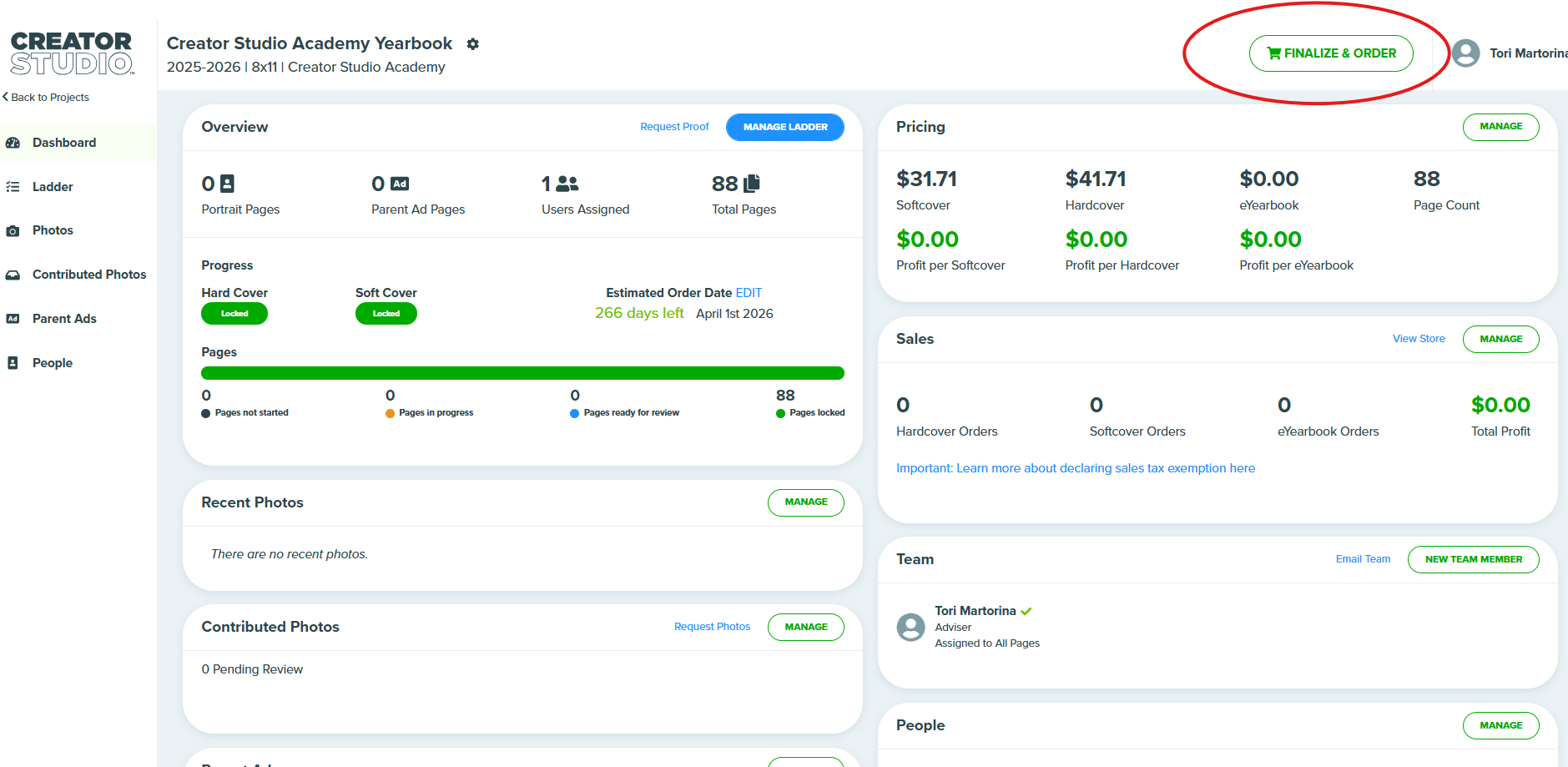The width and height of the screenshot is (1568, 767).
Task: Click the Ladder list icon in sidebar
Action: pos(13,187)
